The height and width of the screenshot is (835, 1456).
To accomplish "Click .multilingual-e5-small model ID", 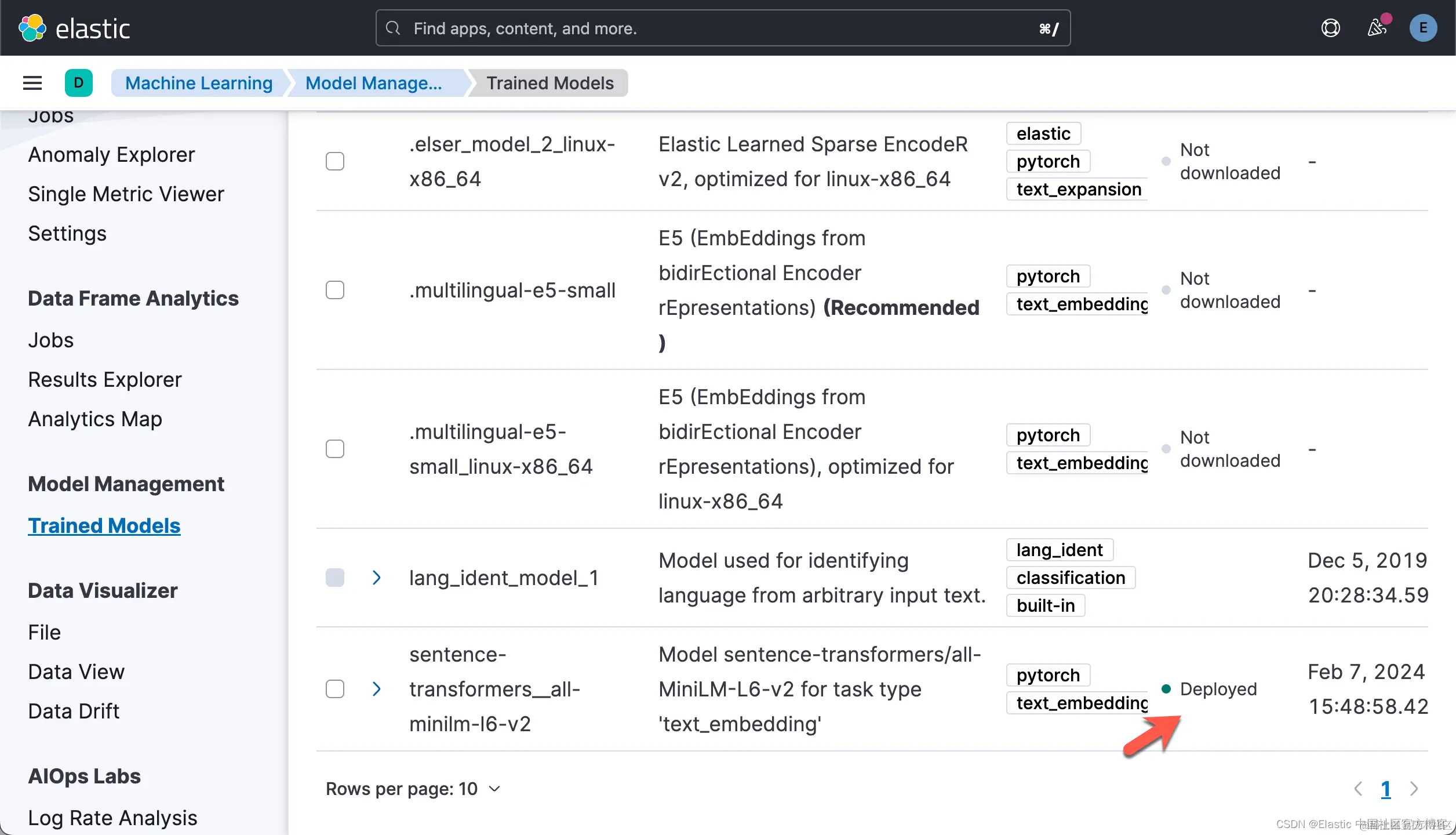I will 512,290.
